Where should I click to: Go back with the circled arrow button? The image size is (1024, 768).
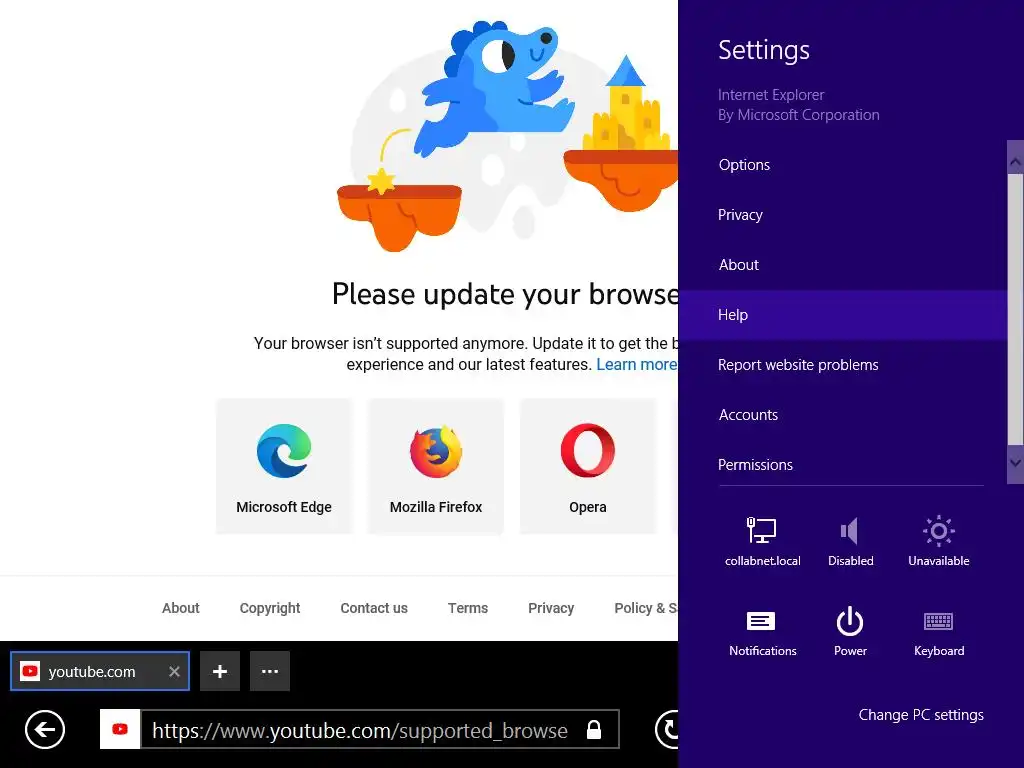(45, 729)
